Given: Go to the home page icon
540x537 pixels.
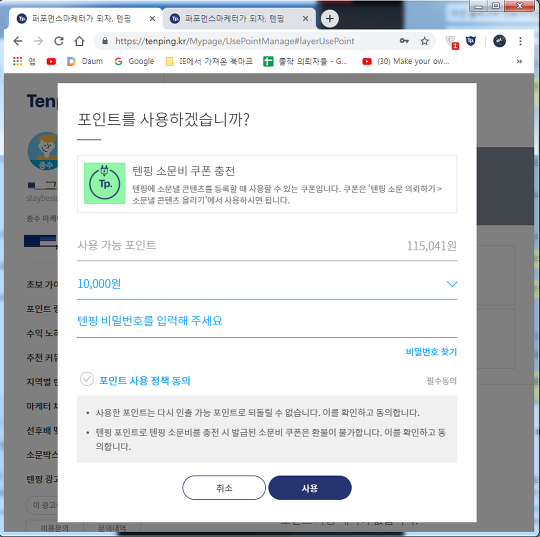Looking at the screenshot, I should pos(80,41).
